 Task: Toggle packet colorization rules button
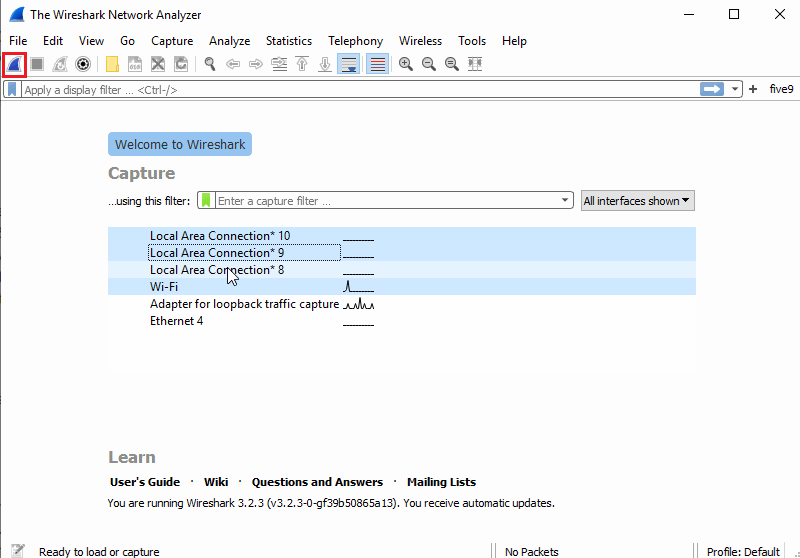coord(378,64)
